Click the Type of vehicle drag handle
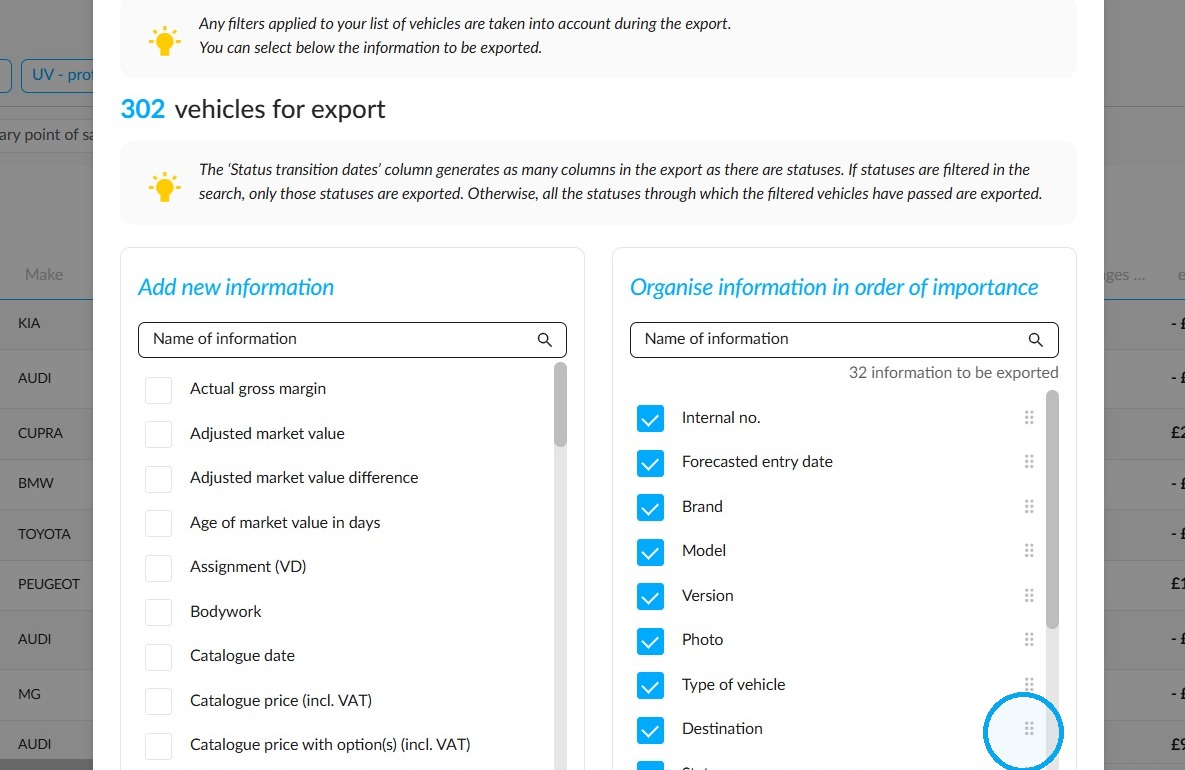Viewport: 1185px width, 770px height. tap(1029, 685)
